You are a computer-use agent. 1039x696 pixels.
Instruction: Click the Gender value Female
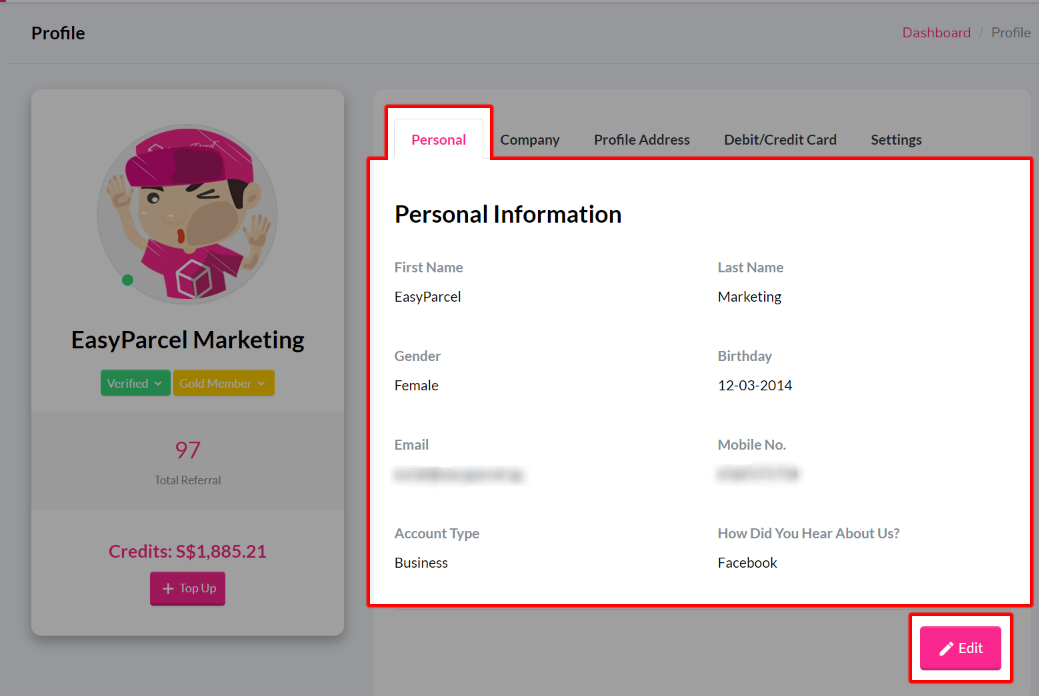coord(416,385)
